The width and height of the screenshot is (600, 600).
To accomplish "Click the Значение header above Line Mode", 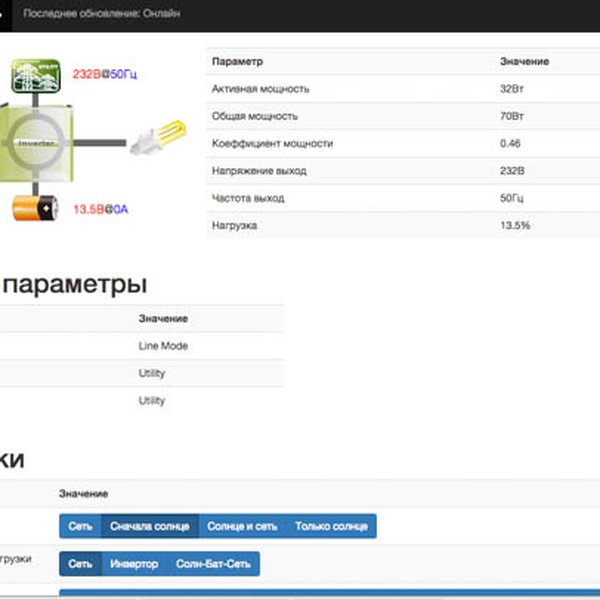I will (x=163, y=319).
